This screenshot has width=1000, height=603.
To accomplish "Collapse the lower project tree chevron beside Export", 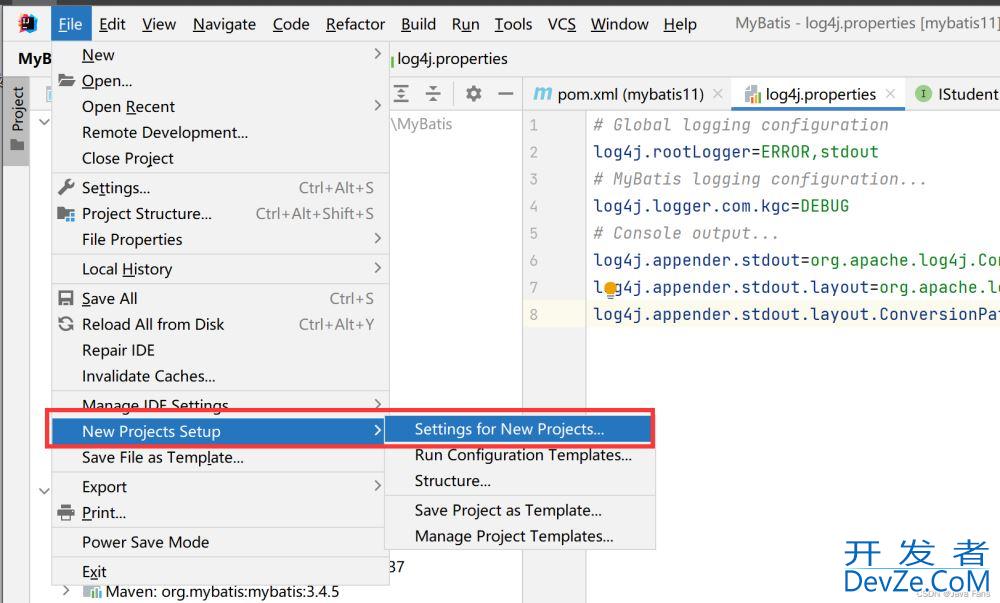I will click(44, 491).
